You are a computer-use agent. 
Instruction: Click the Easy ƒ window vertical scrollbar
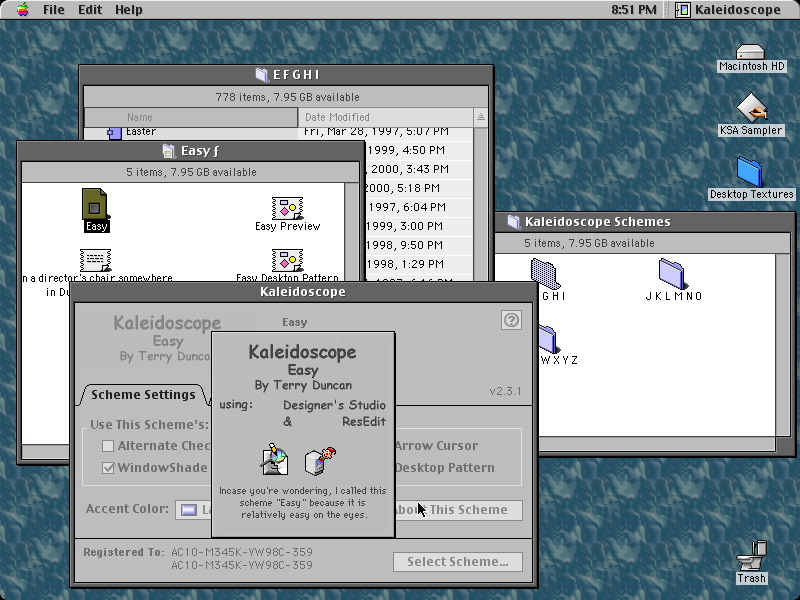click(352, 232)
